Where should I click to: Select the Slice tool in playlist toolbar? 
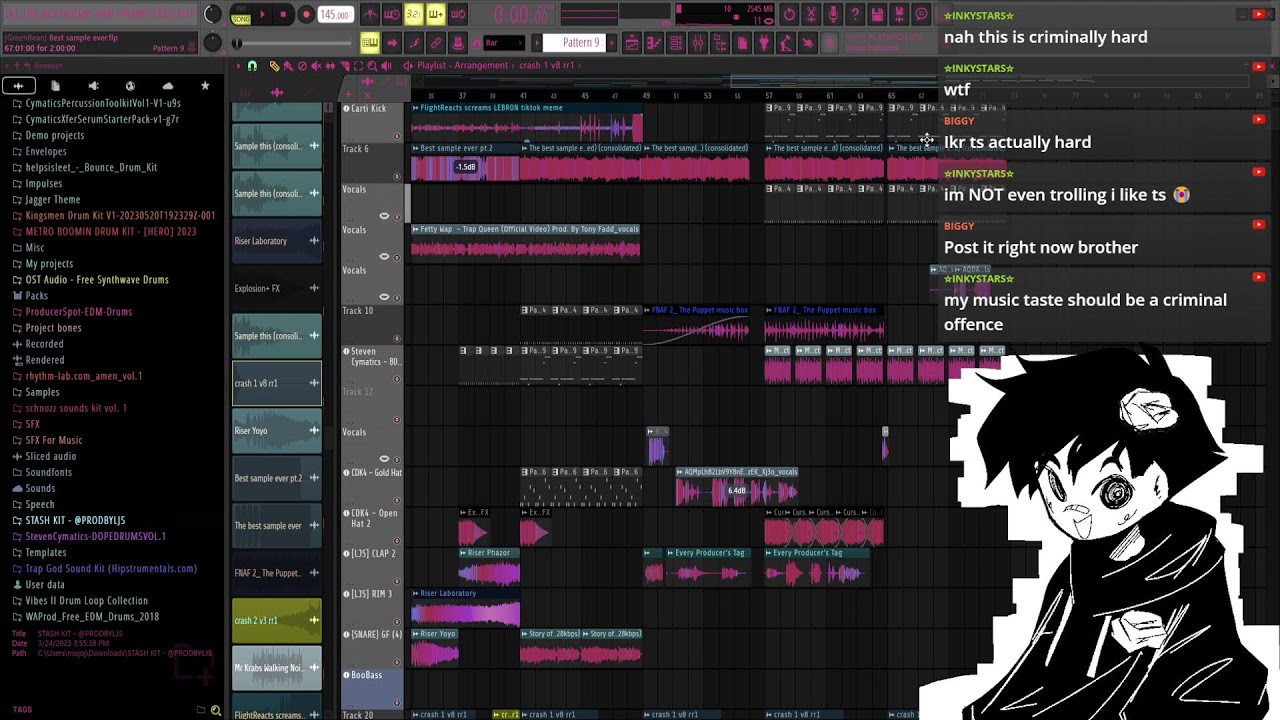click(344, 66)
